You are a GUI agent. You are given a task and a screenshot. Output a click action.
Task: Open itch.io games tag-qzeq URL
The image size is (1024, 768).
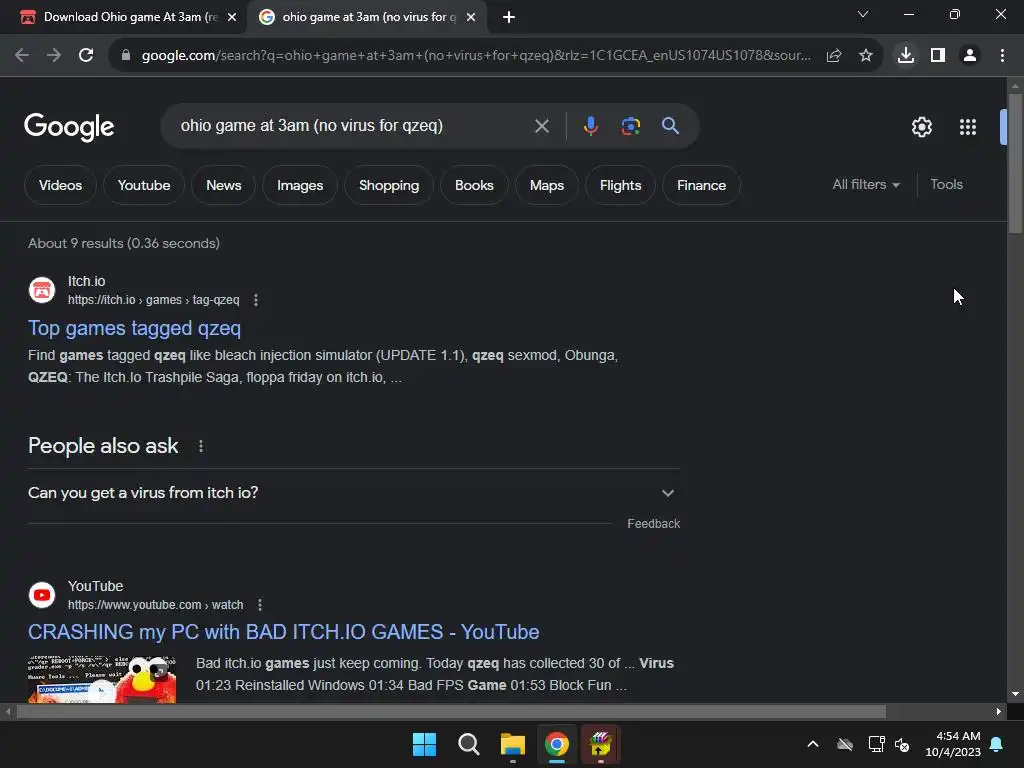(153, 300)
